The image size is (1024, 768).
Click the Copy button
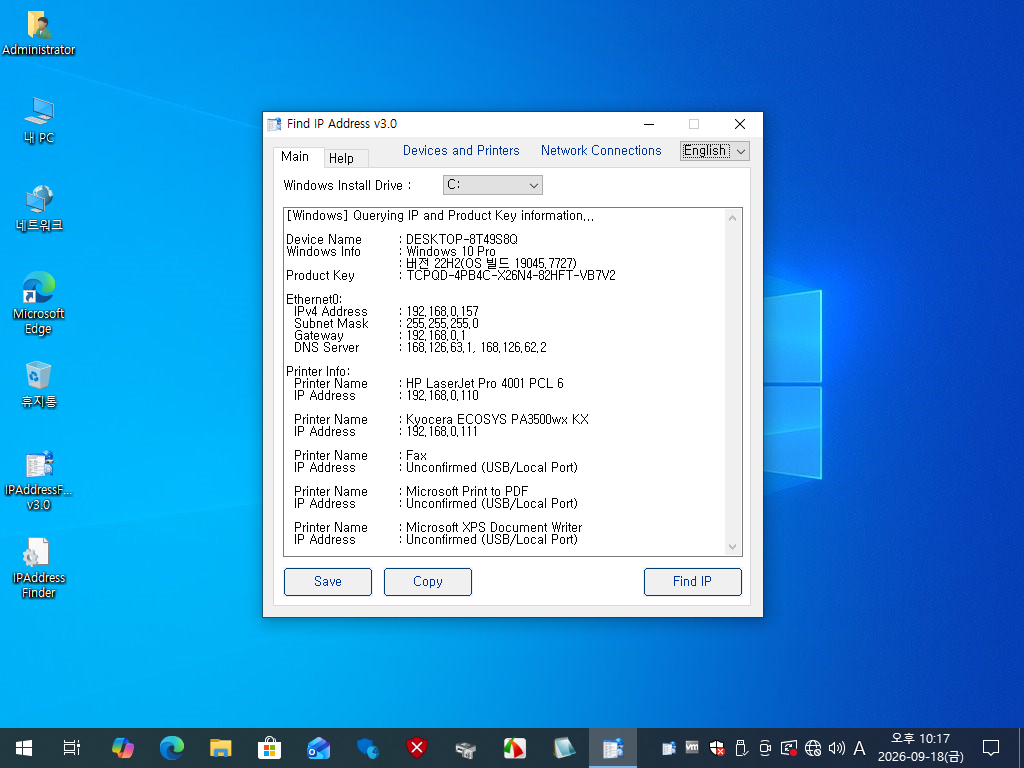[x=428, y=581]
